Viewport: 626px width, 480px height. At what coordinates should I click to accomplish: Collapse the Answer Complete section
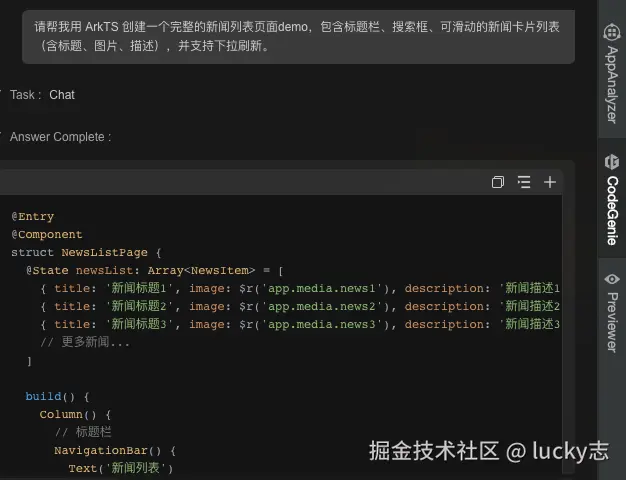pyautogui.click(x=1, y=134)
